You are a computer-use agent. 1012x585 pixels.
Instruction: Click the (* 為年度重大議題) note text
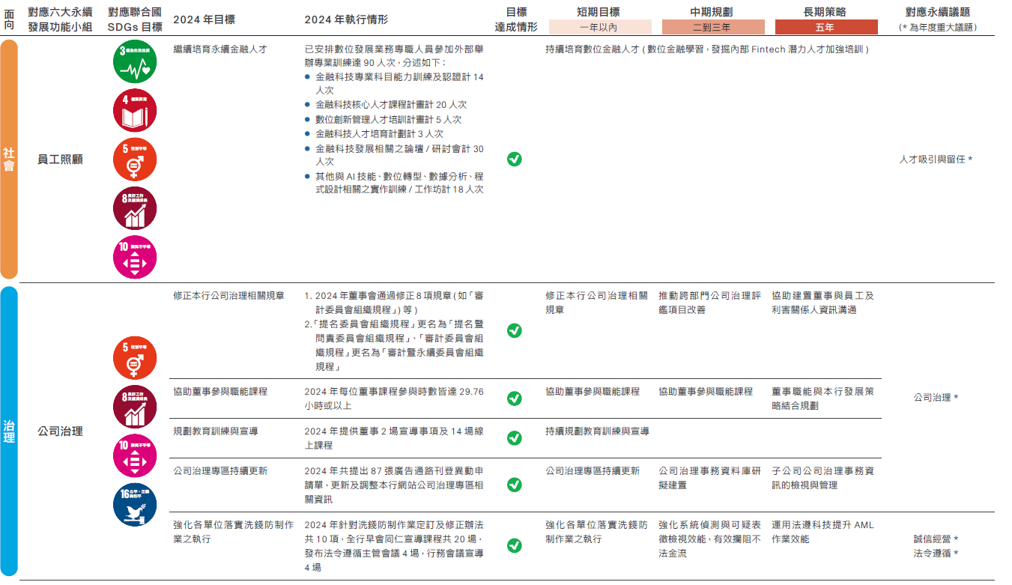pos(938,27)
